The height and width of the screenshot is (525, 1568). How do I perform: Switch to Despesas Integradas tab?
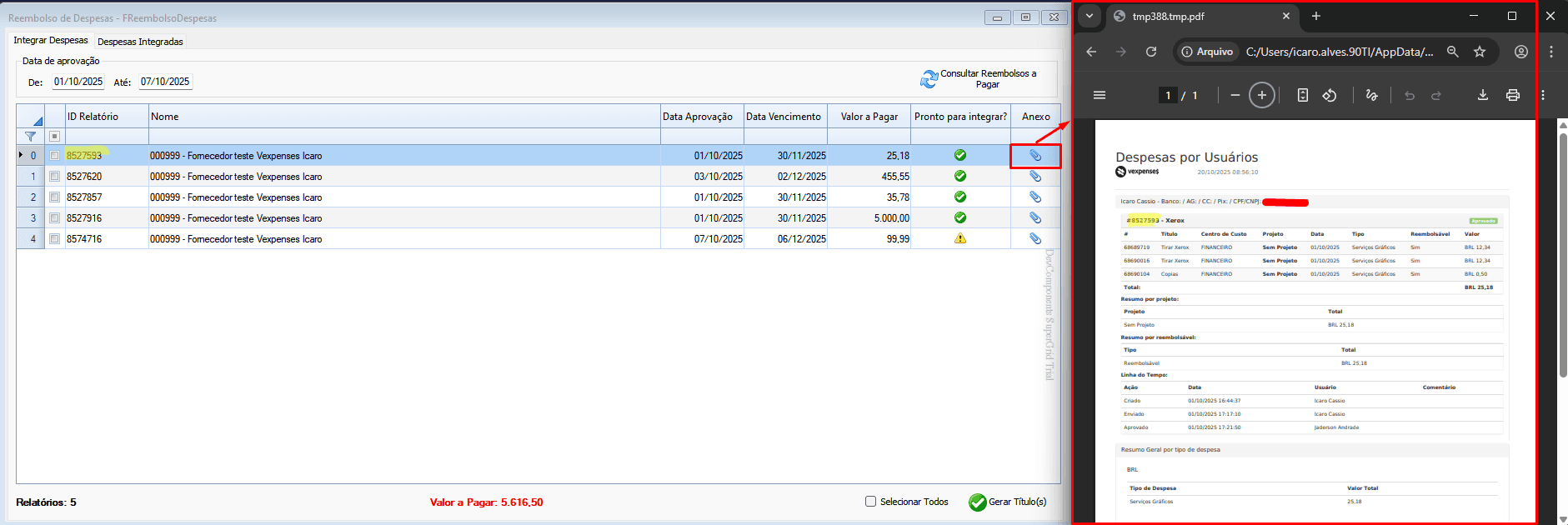coord(140,42)
